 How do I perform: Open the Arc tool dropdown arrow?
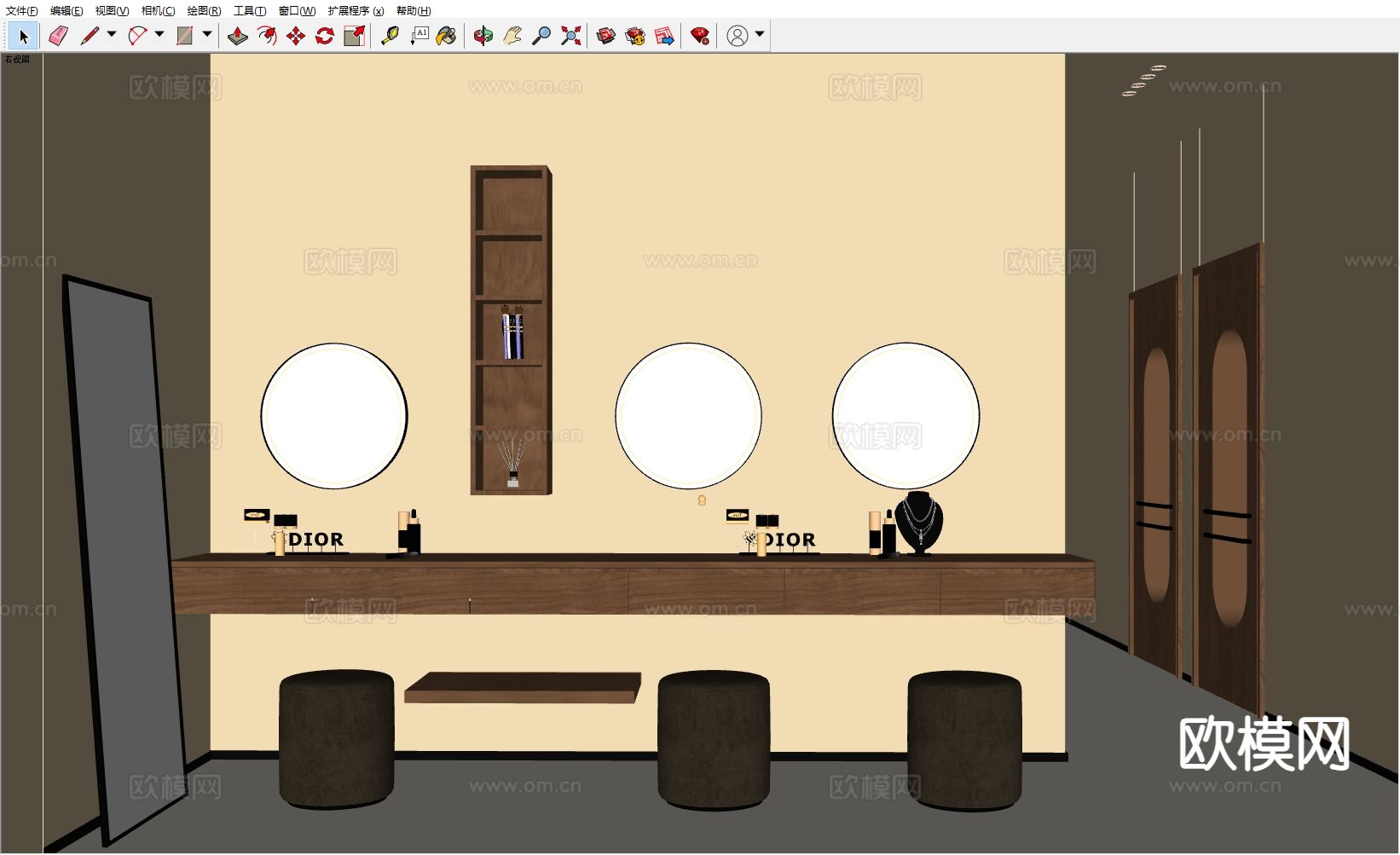(159, 36)
